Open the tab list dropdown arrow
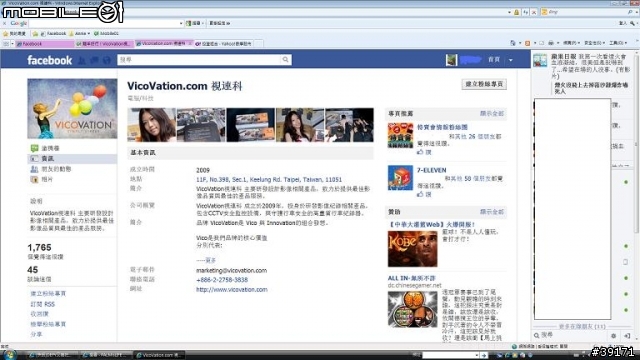The width and height of the screenshot is (640, 360). [x=12, y=43]
